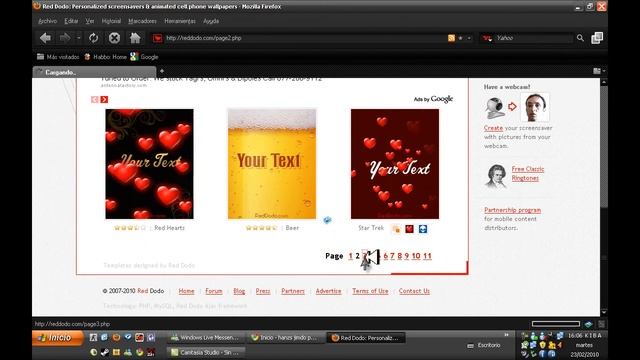Click the previous arrow above templates
This screenshot has height=360, width=640.
[x=95, y=100]
